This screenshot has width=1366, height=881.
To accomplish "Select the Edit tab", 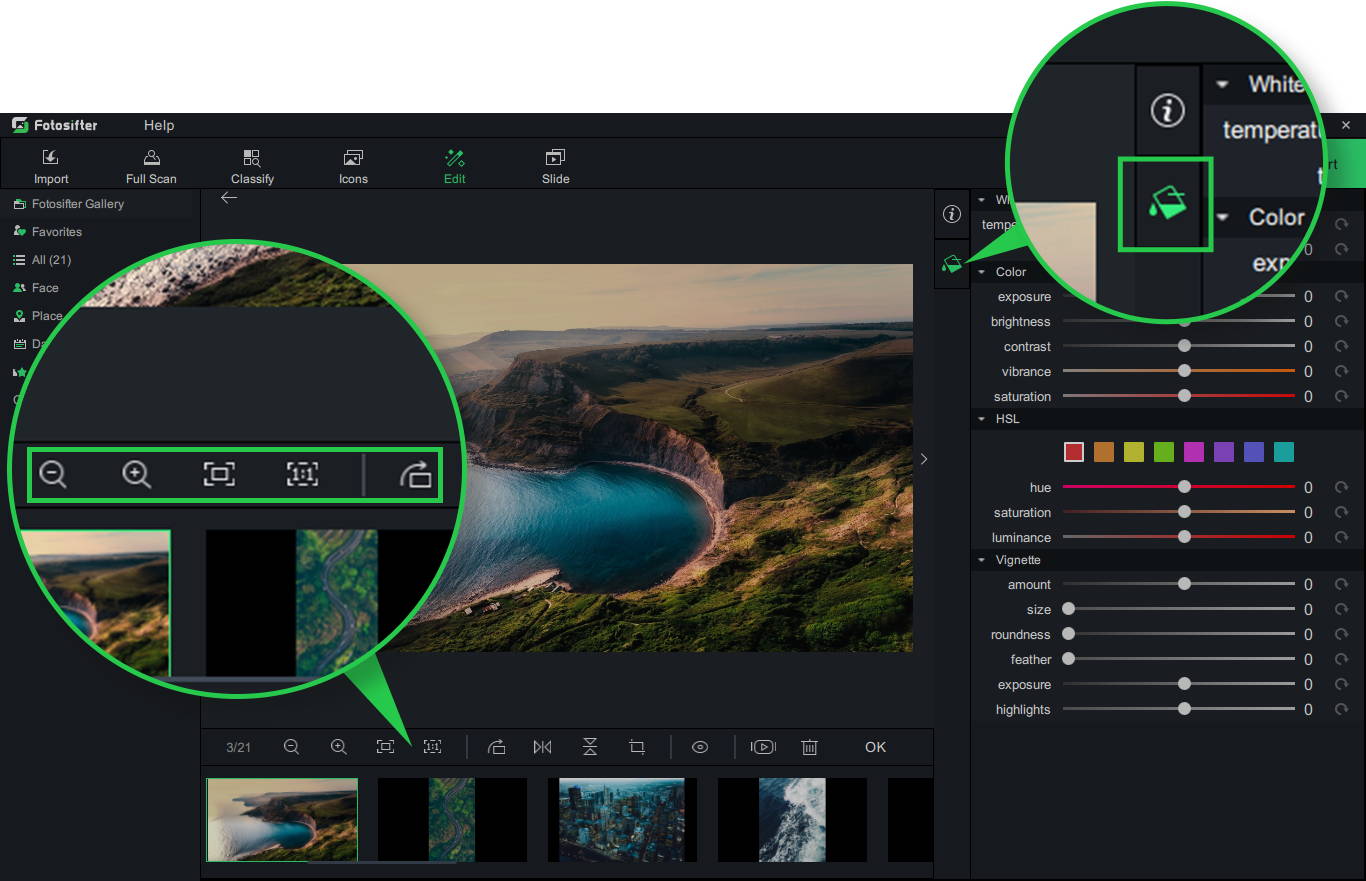I will (x=455, y=166).
